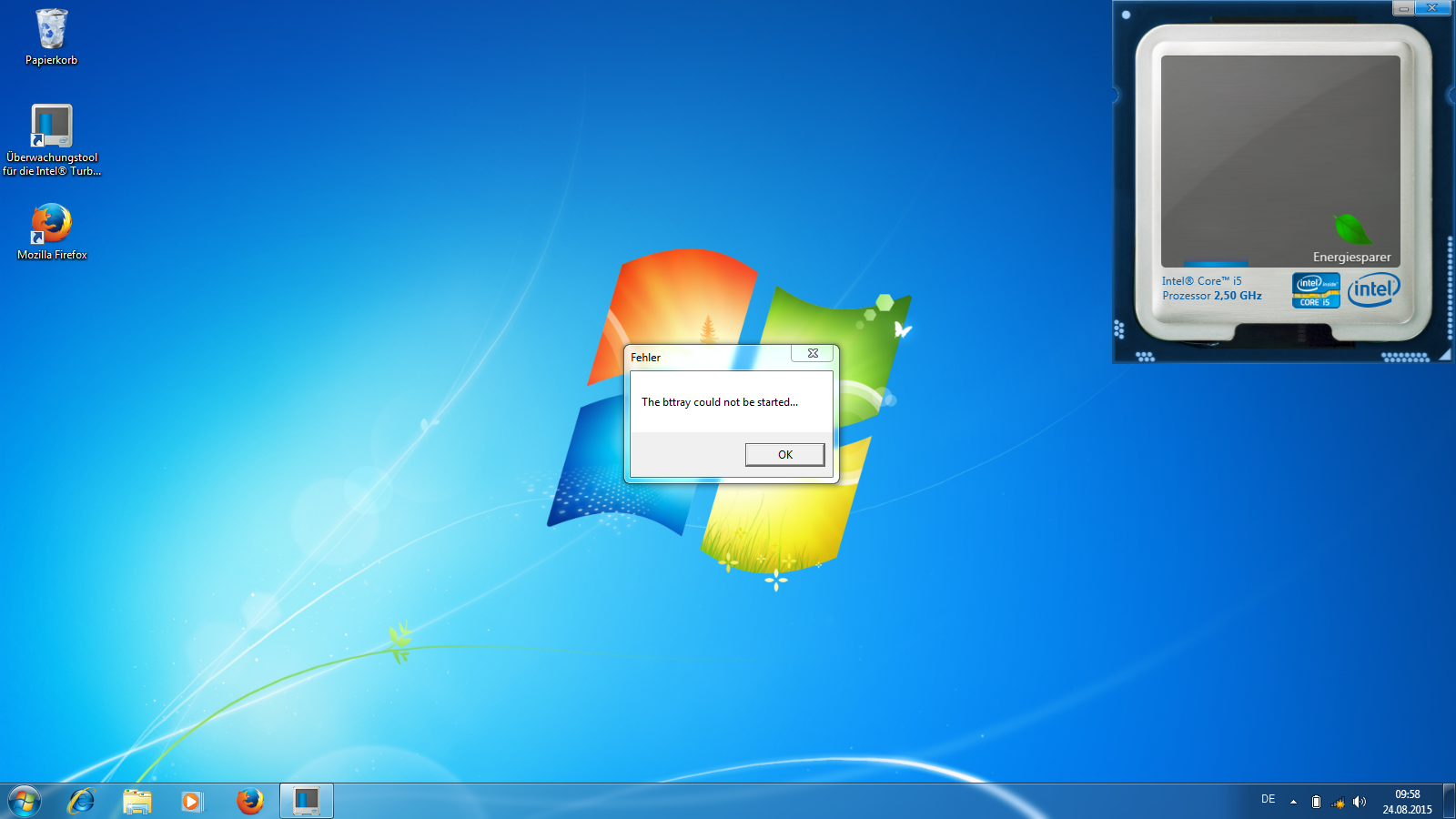Click the Energiesparer label in Intel gadget
Viewport: 1456px width, 819px height.
[1351, 258]
